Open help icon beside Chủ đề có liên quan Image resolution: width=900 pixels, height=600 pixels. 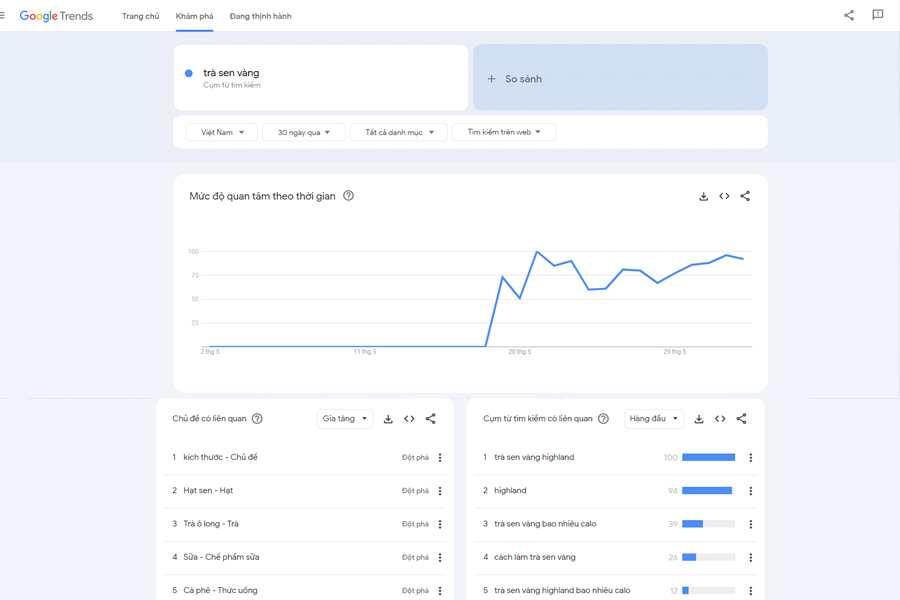257,419
